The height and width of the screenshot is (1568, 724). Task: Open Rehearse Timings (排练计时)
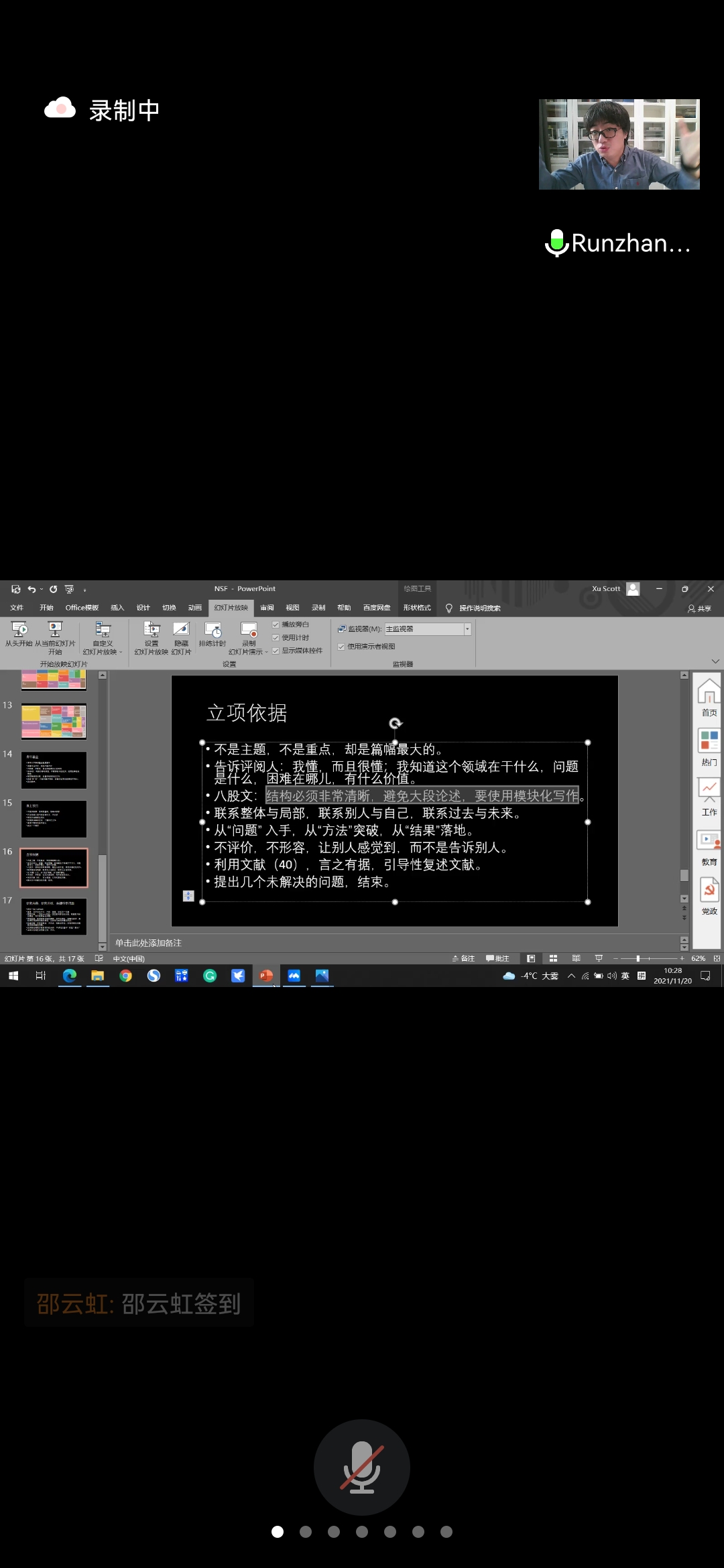point(213,633)
